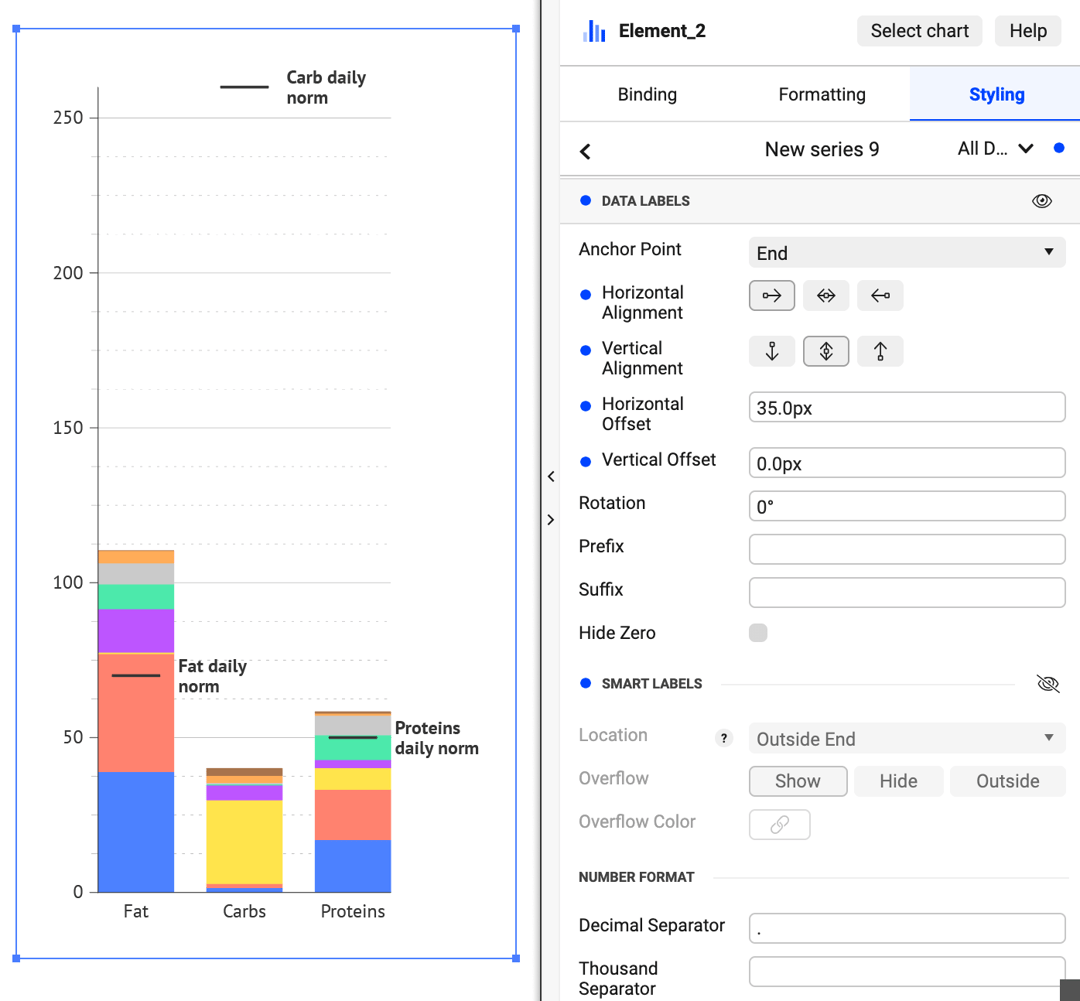Open the Anchor Point dropdown

[905, 252]
